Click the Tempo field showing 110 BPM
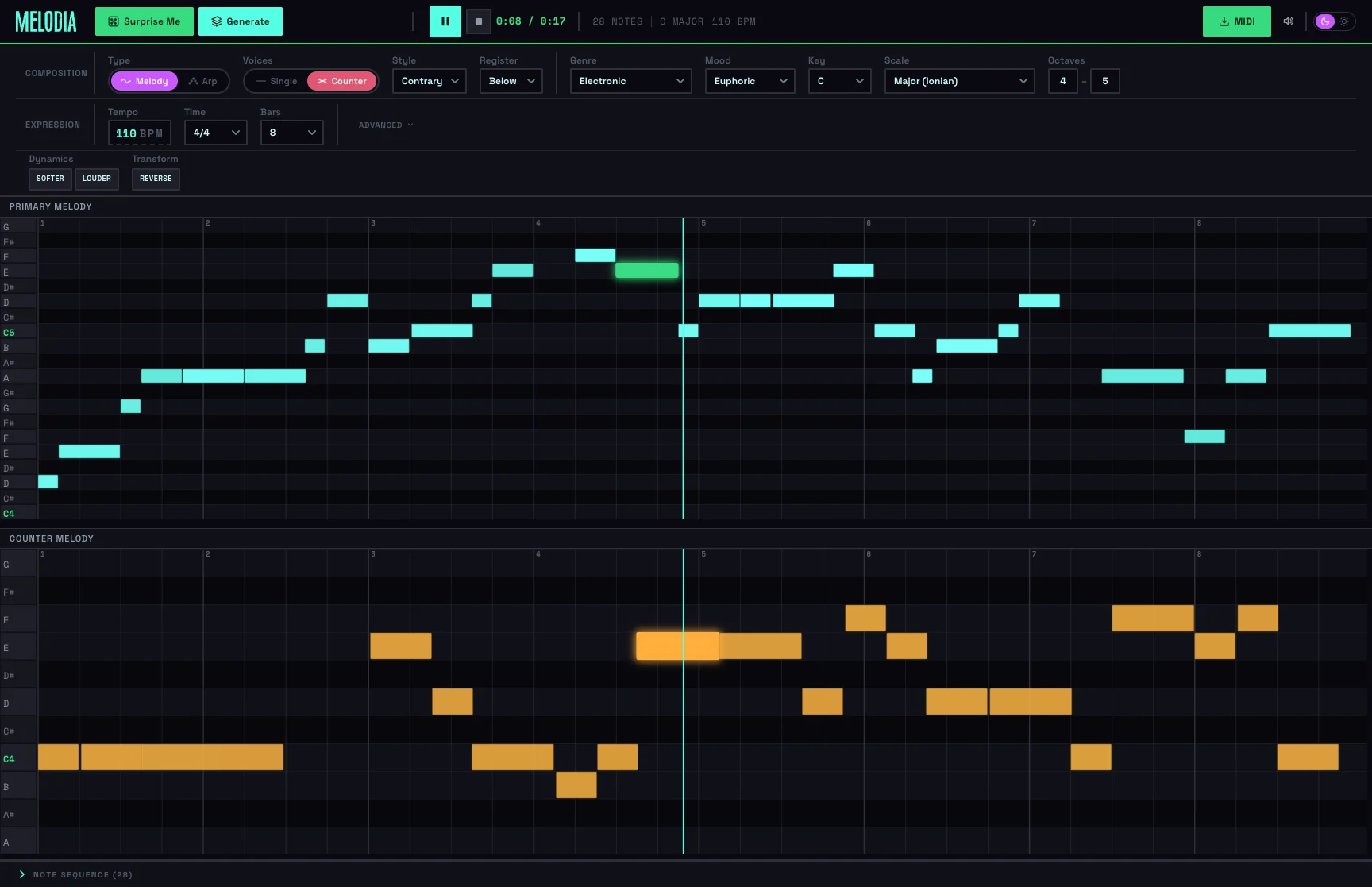The width and height of the screenshot is (1372, 887). coord(140,133)
